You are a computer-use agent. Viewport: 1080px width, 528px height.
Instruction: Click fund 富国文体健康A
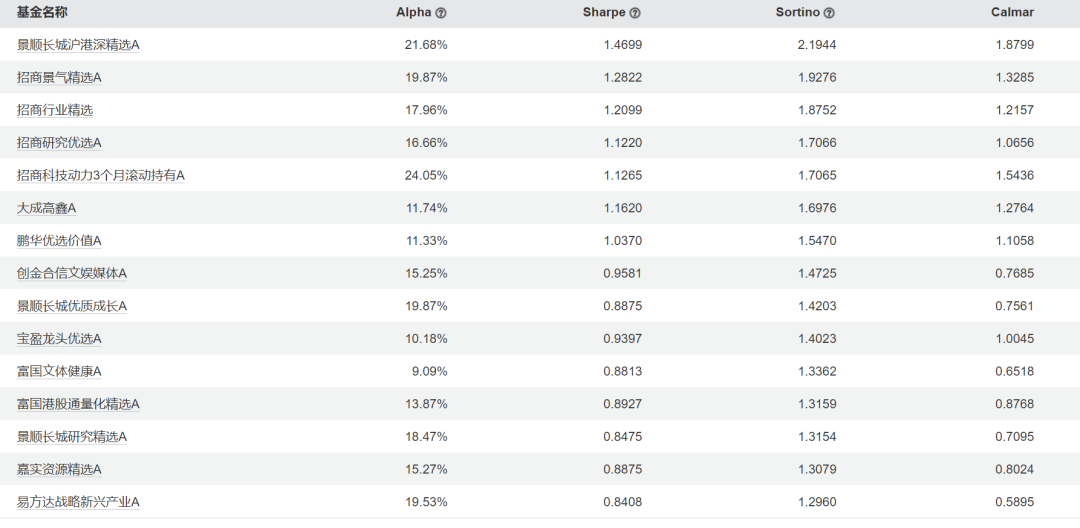pos(59,372)
